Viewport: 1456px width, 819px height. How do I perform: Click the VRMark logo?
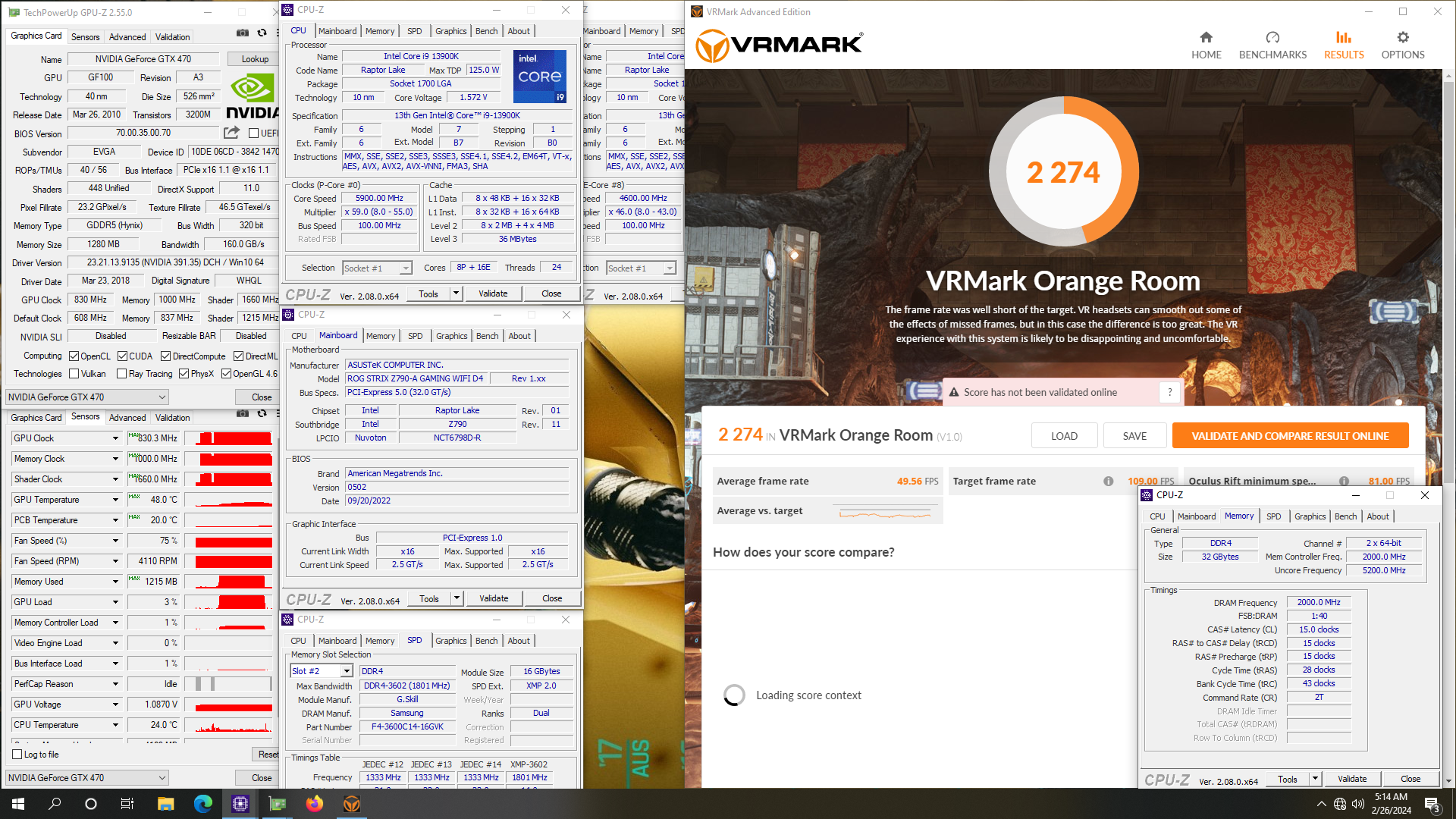coord(779,45)
